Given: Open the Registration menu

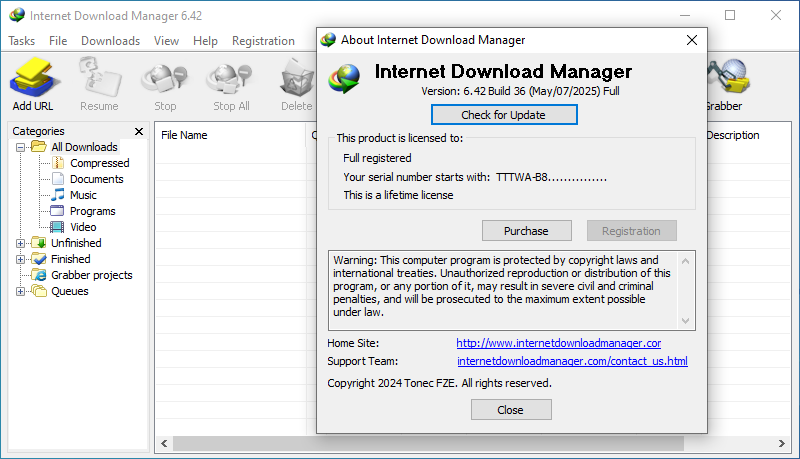Looking at the screenshot, I should (263, 41).
